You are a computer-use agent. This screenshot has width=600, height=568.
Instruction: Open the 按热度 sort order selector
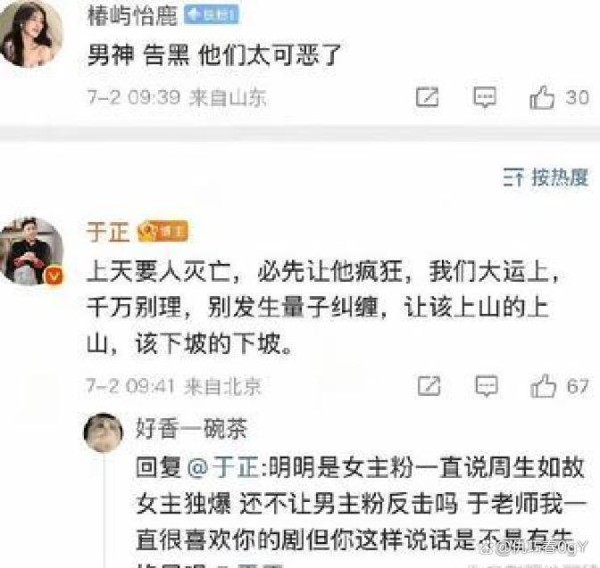546,178
